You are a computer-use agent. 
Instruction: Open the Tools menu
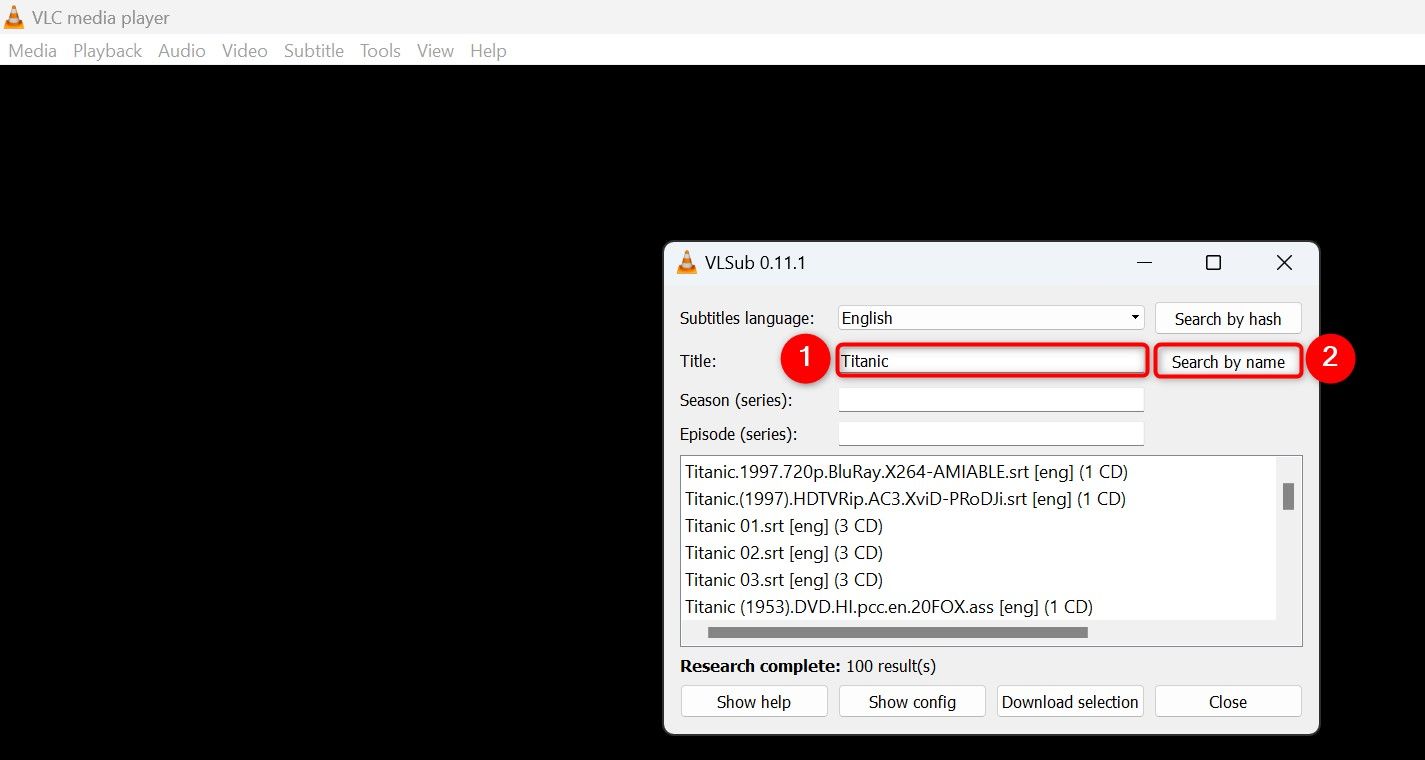pyautogui.click(x=380, y=51)
